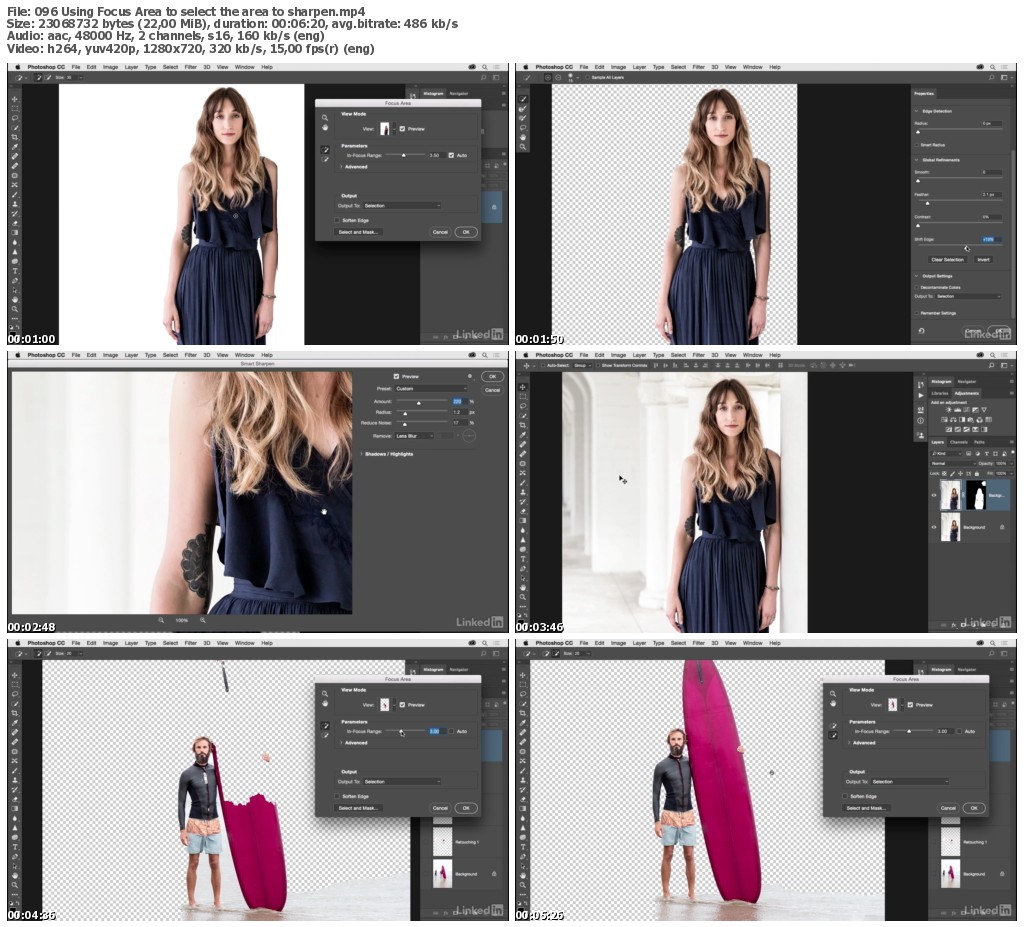Switch to Libraries tab in 00:03:46 frame
The height and width of the screenshot is (927, 1024).
coord(940,393)
